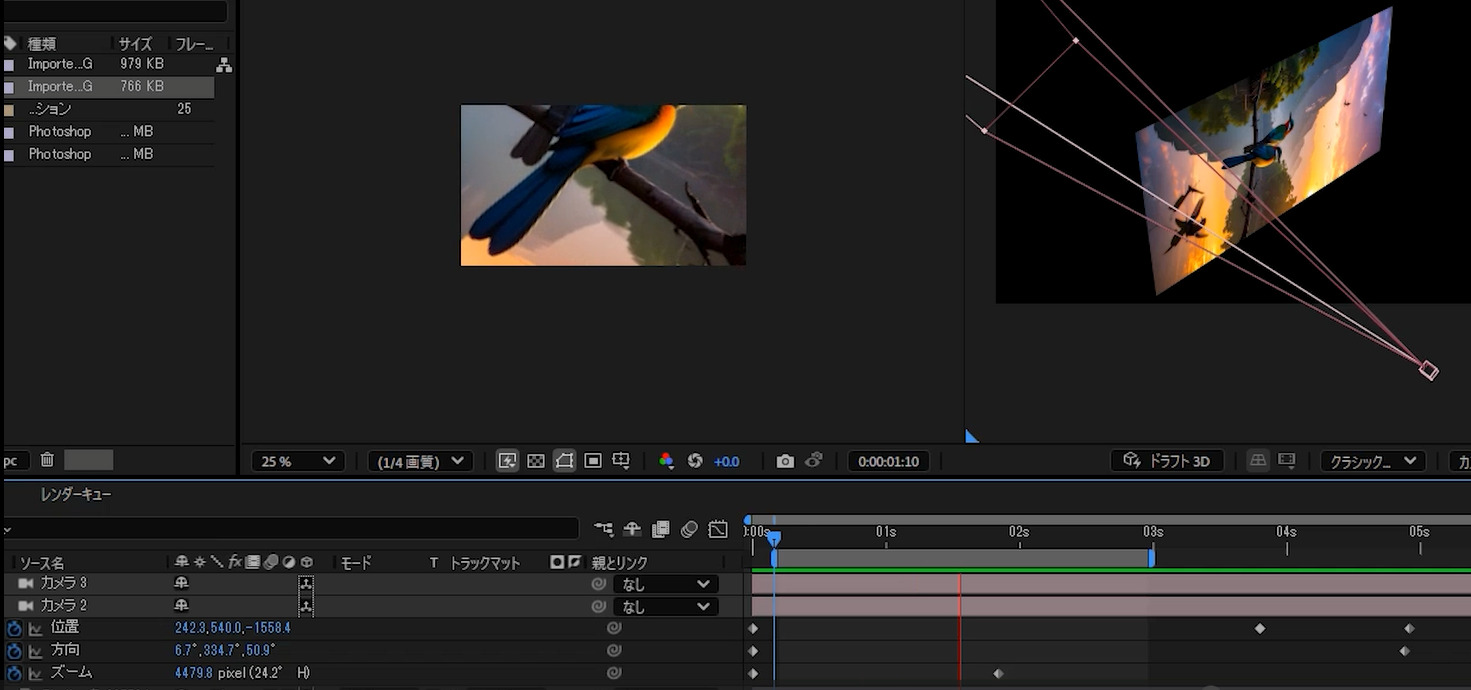Select the region of interest tool
The height and width of the screenshot is (690, 1471).
pos(591,460)
